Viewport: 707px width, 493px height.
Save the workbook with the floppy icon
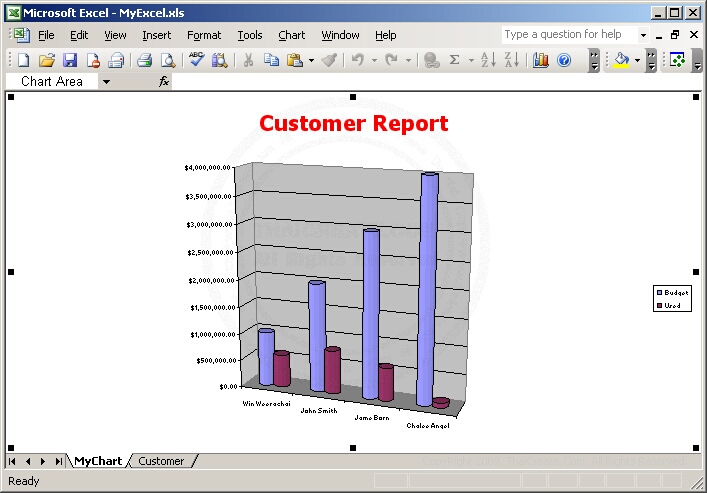70,60
